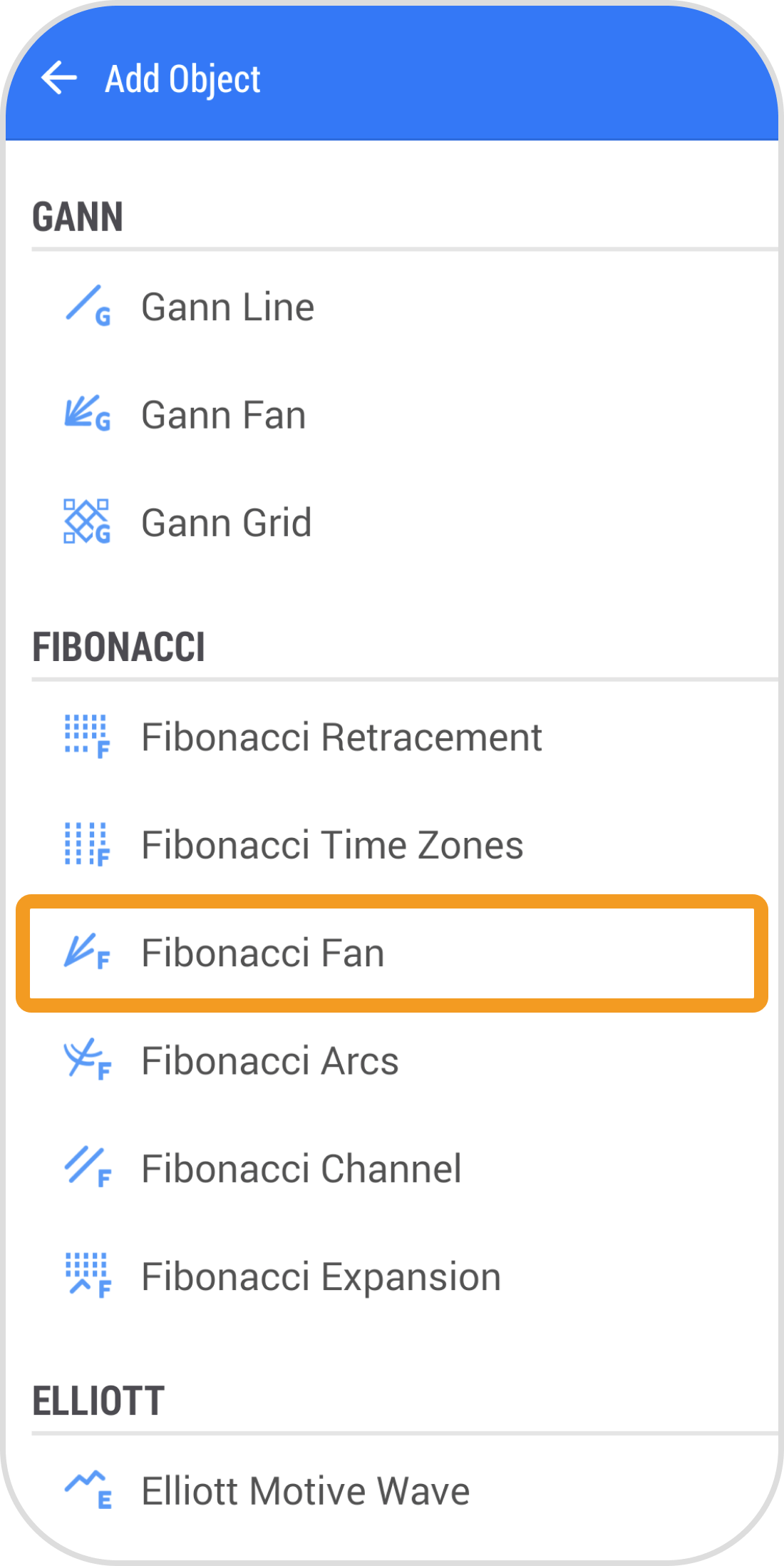Add a Gann Grid object
This screenshot has width=784, height=1566.
tap(227, 523)
